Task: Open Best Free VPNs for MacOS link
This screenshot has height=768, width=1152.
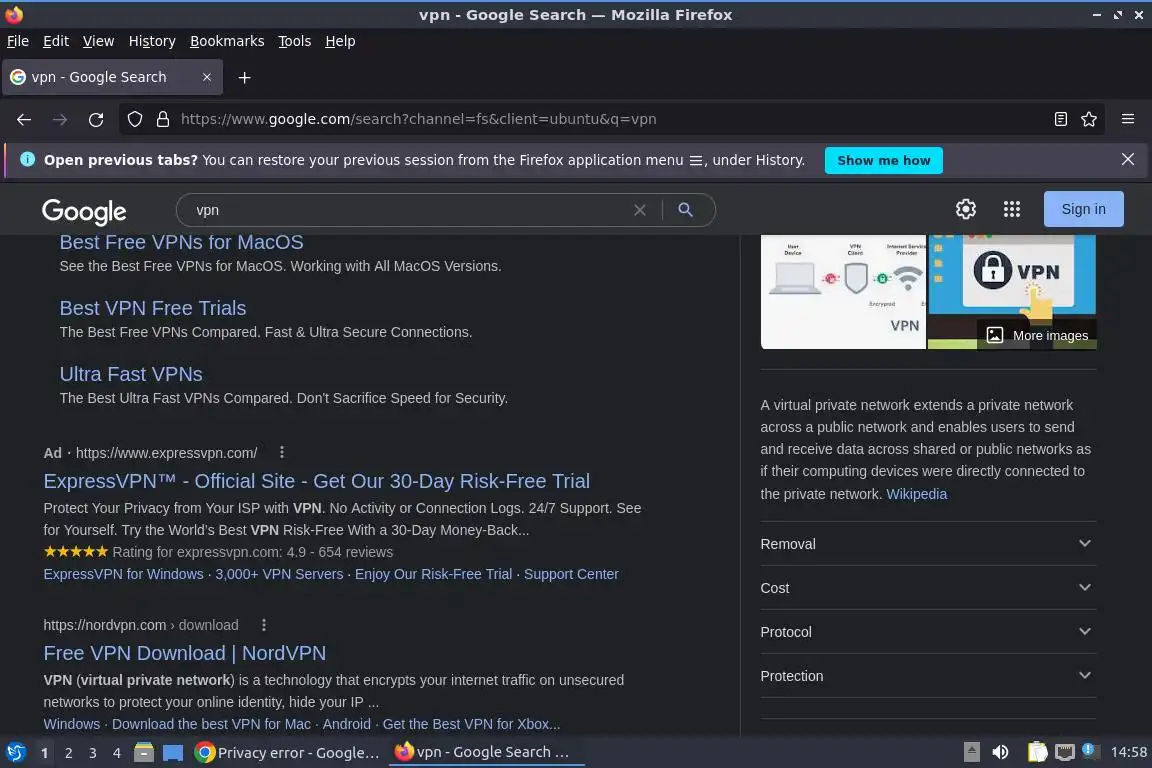Action: 181,243
